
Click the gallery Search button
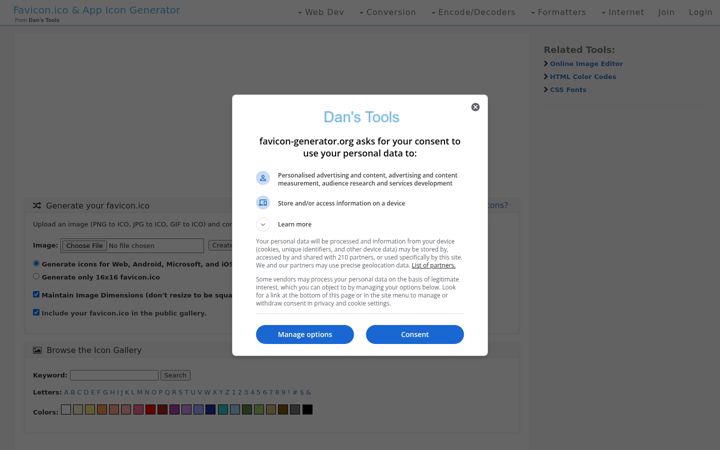pos(175,375)
